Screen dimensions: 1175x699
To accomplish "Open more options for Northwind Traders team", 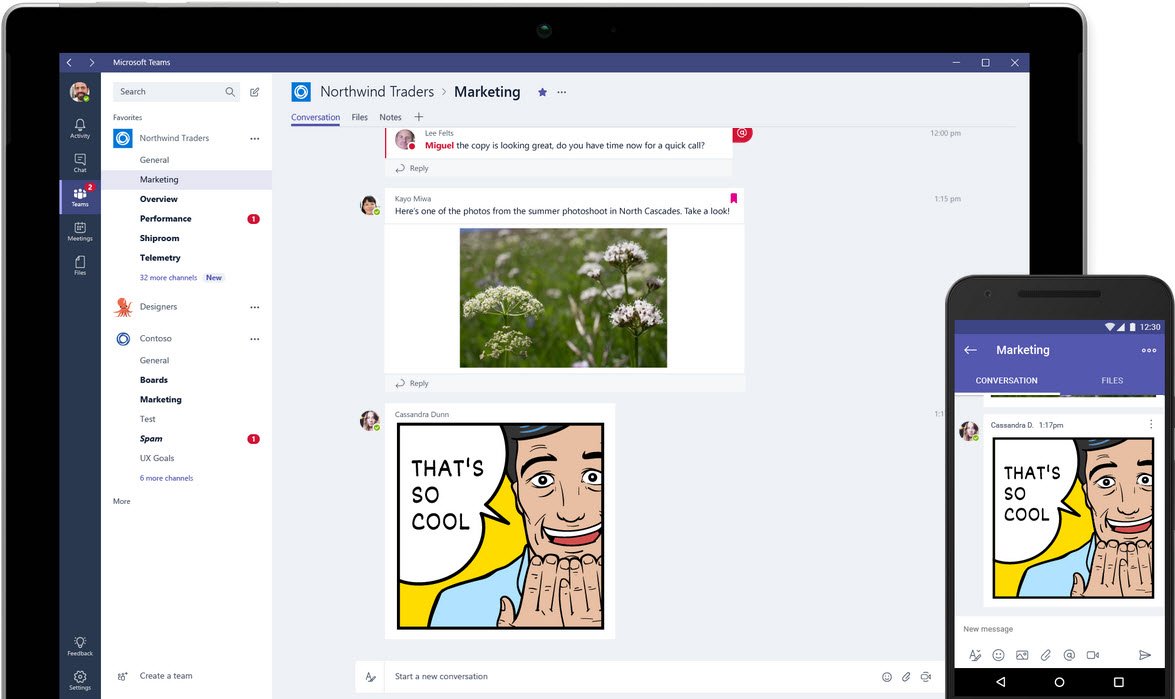I will 254,139.
